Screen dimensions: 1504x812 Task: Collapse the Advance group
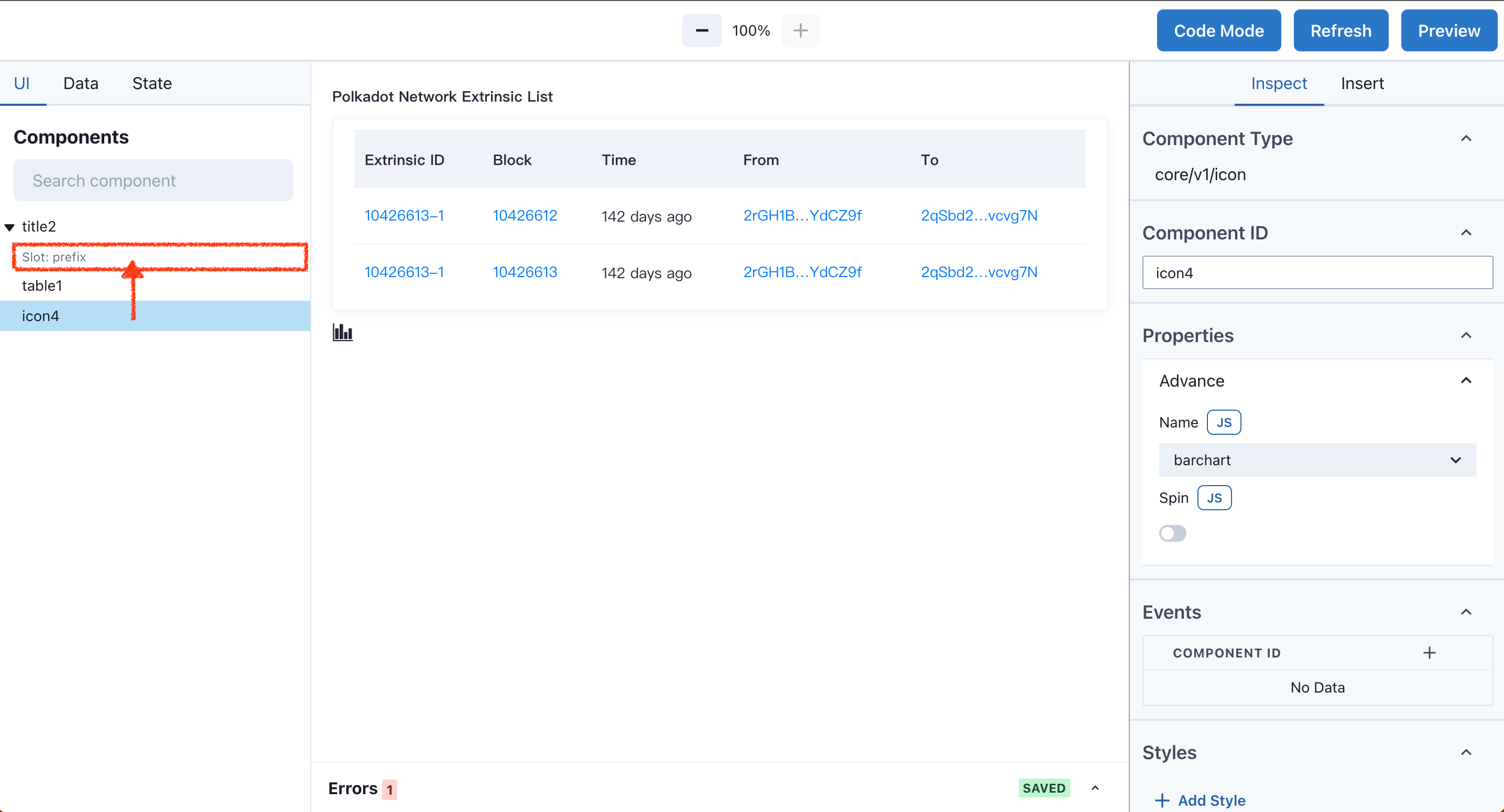point(1466,381)
